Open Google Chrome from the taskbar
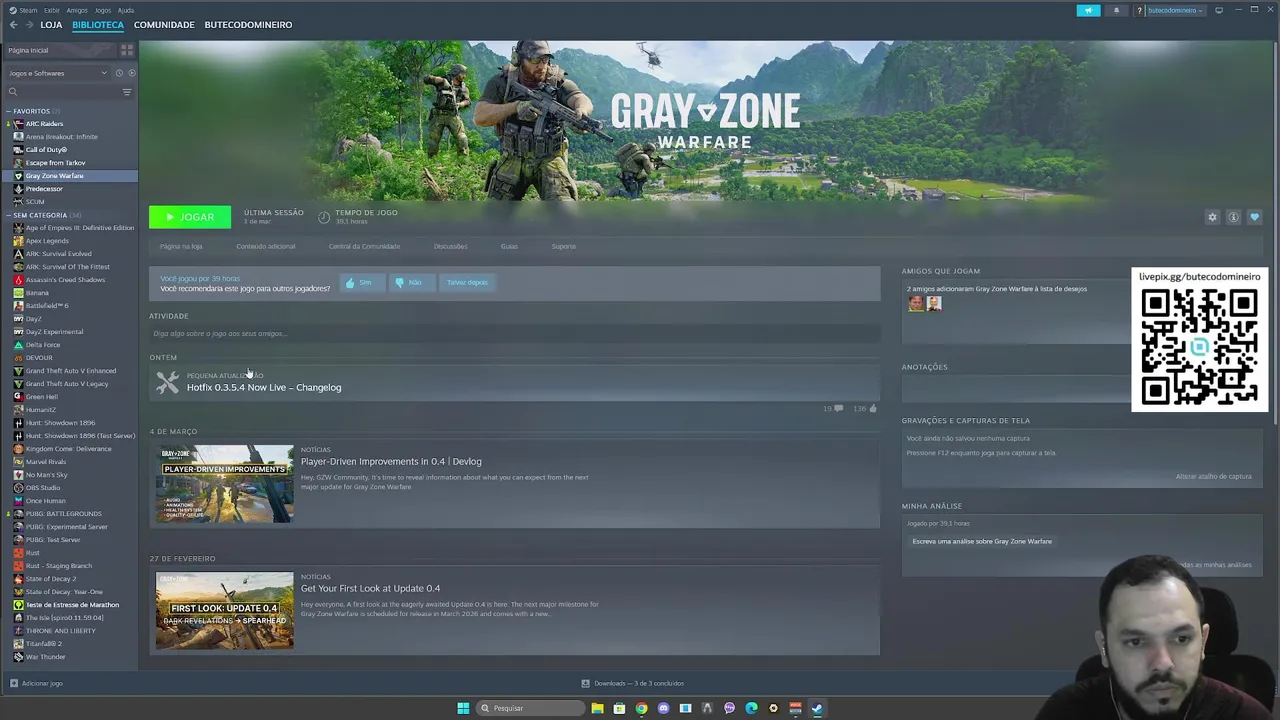The height and width of the screenshot is (720, 1280). [x=641, y=708]
